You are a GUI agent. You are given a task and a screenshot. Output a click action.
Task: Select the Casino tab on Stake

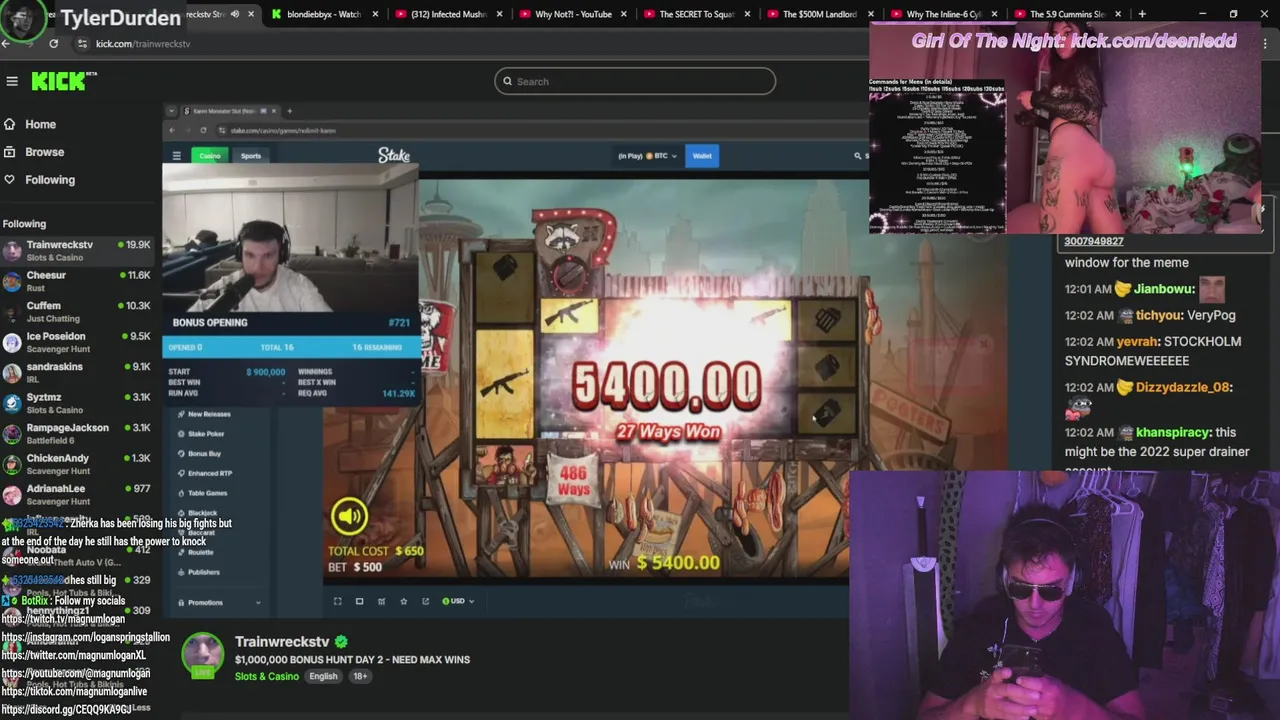pyautogui.click(x=209, y=156)
